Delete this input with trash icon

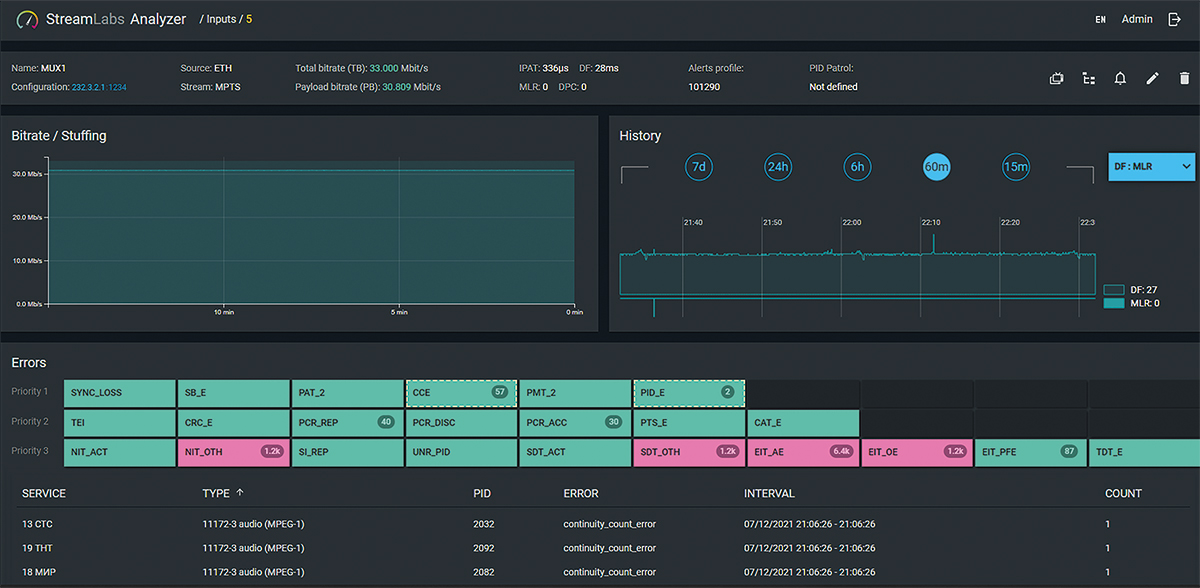click(x=1185, y=78)
